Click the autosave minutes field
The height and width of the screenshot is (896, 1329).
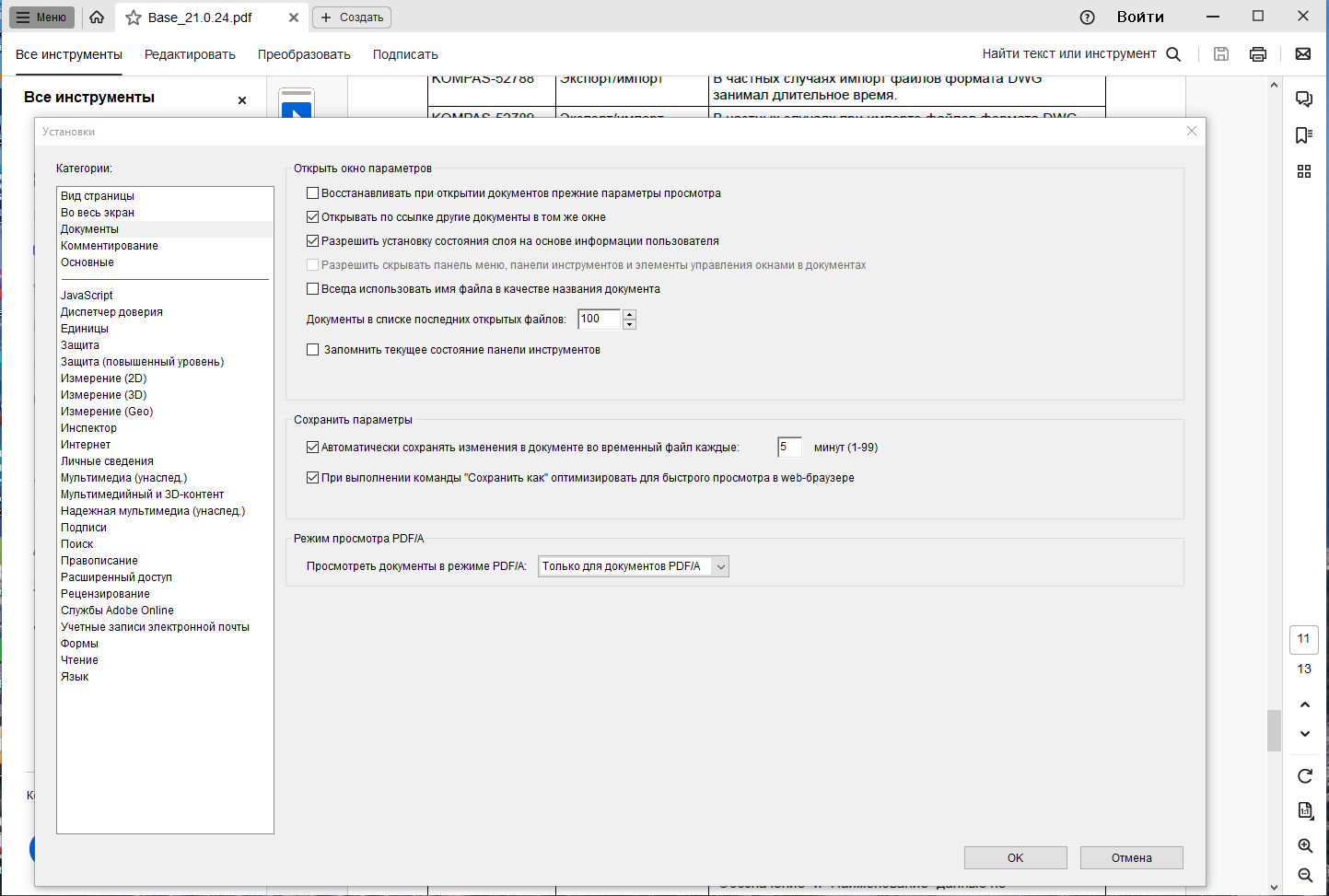(789, 448)
